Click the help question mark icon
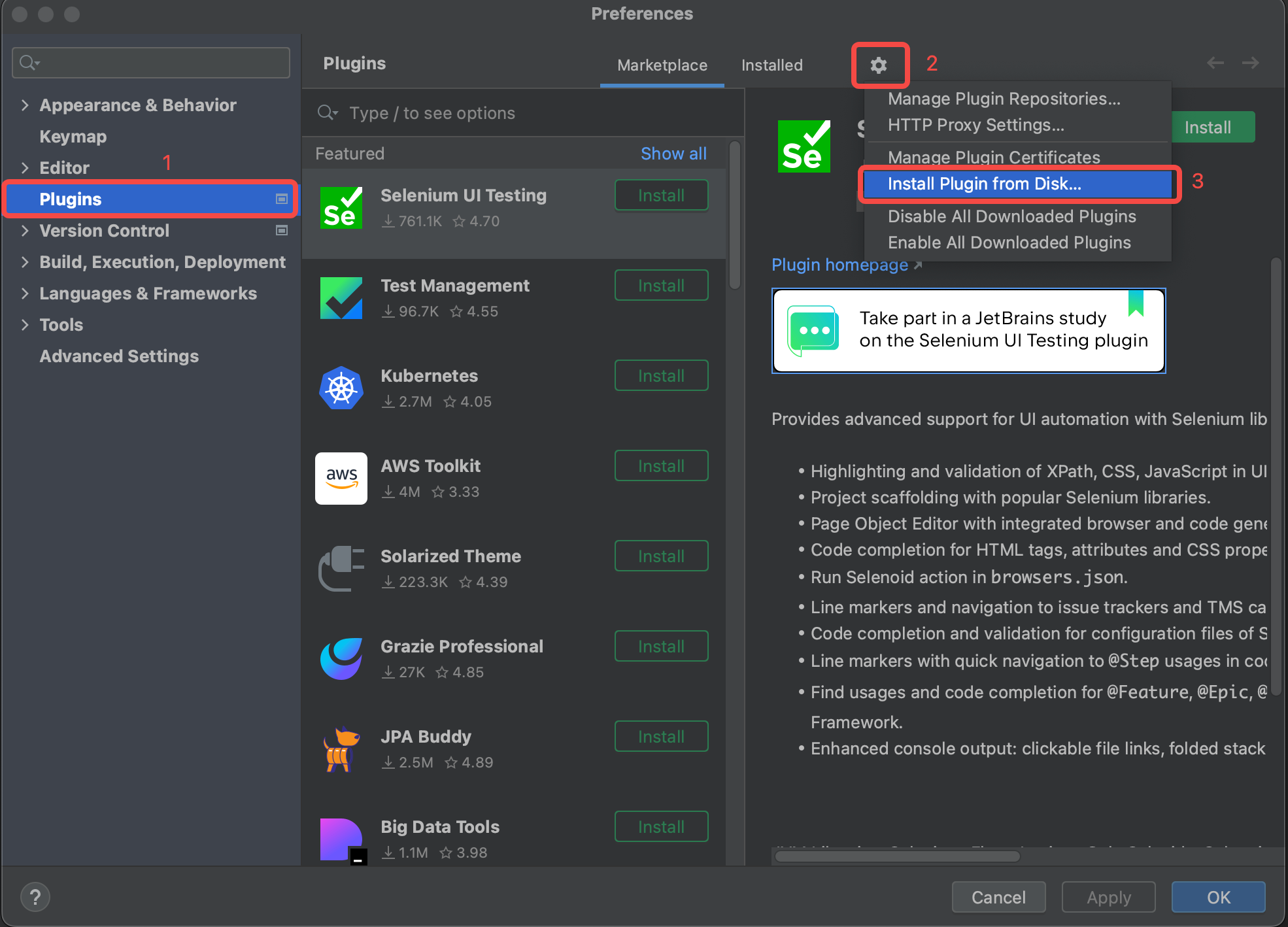The height and width of the screenshot is (927, 1288). coord(35,897)
